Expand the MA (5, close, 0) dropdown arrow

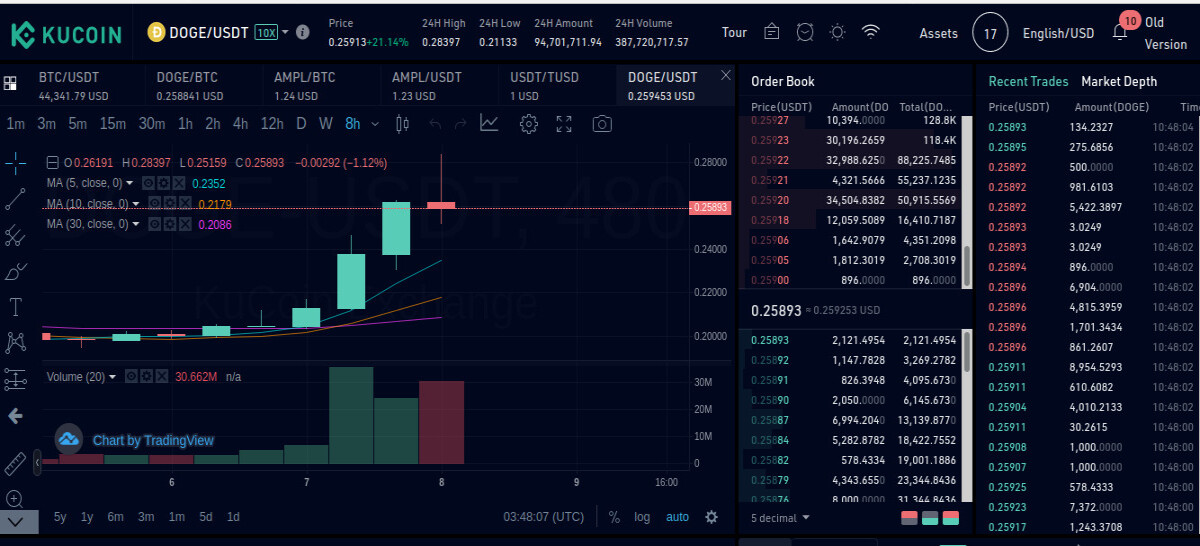click(x=131, y=183)
